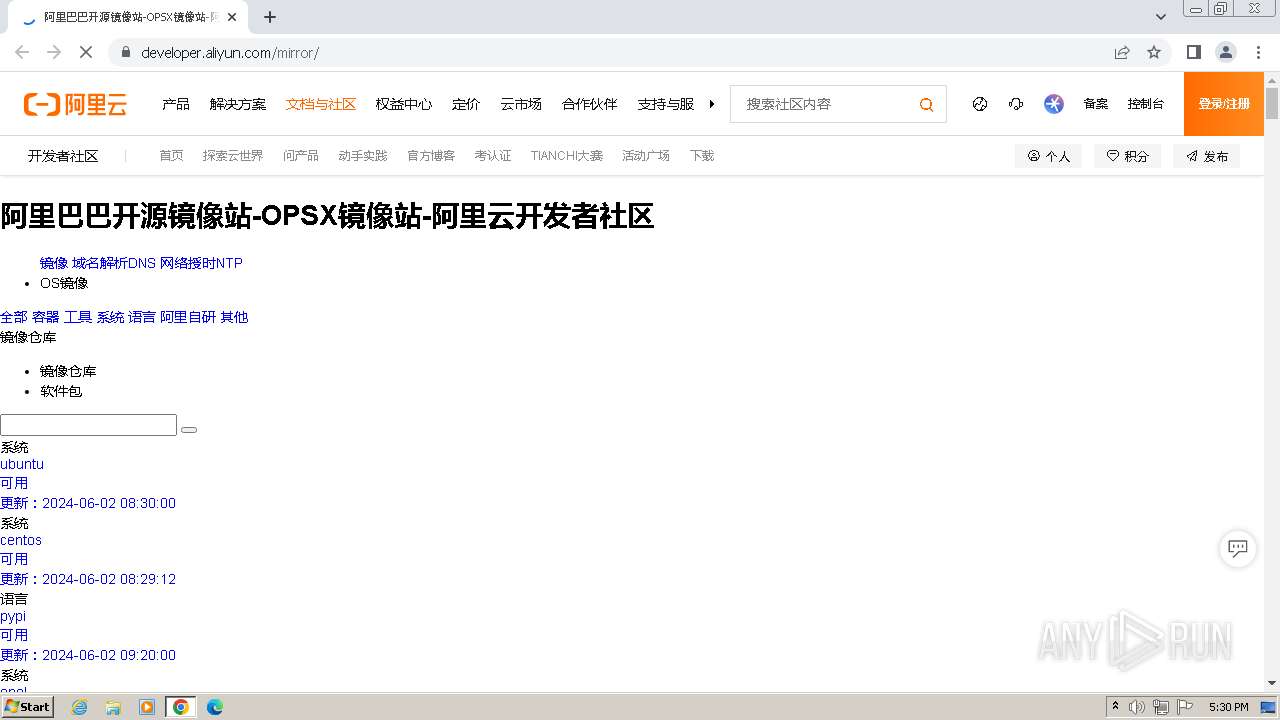Click 网络授时NTP link
Image resolution: width=1280 pixels, height=720 pixels.
(201, 263)
